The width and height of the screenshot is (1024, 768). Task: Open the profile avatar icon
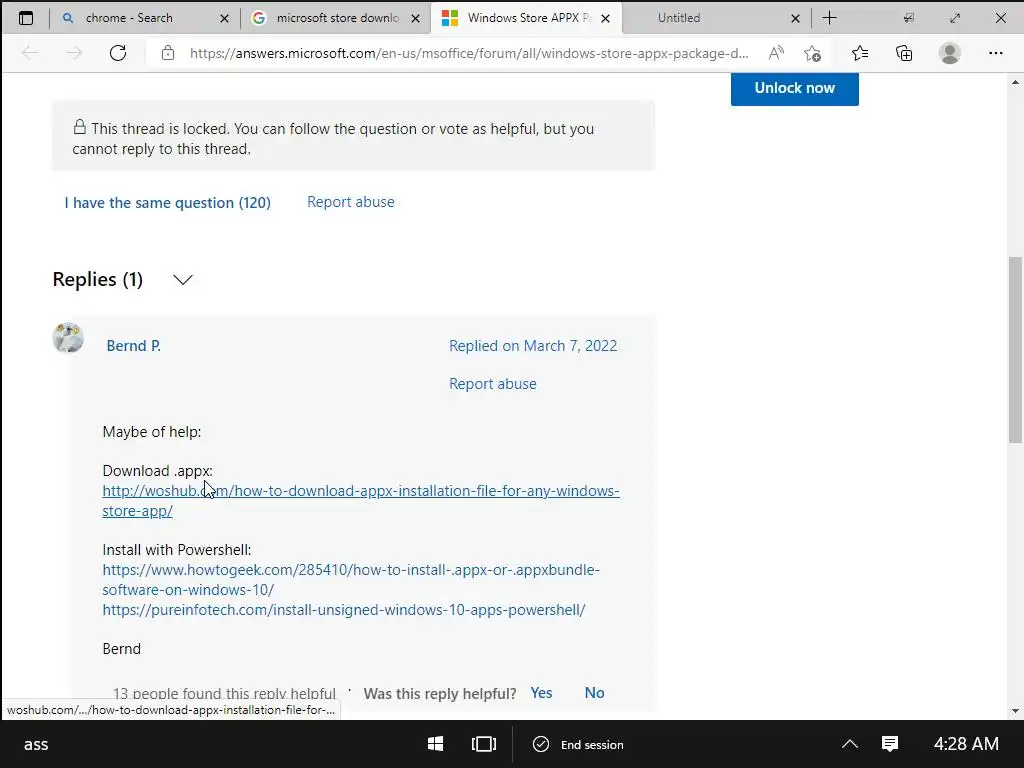click(x=950, y=53)
